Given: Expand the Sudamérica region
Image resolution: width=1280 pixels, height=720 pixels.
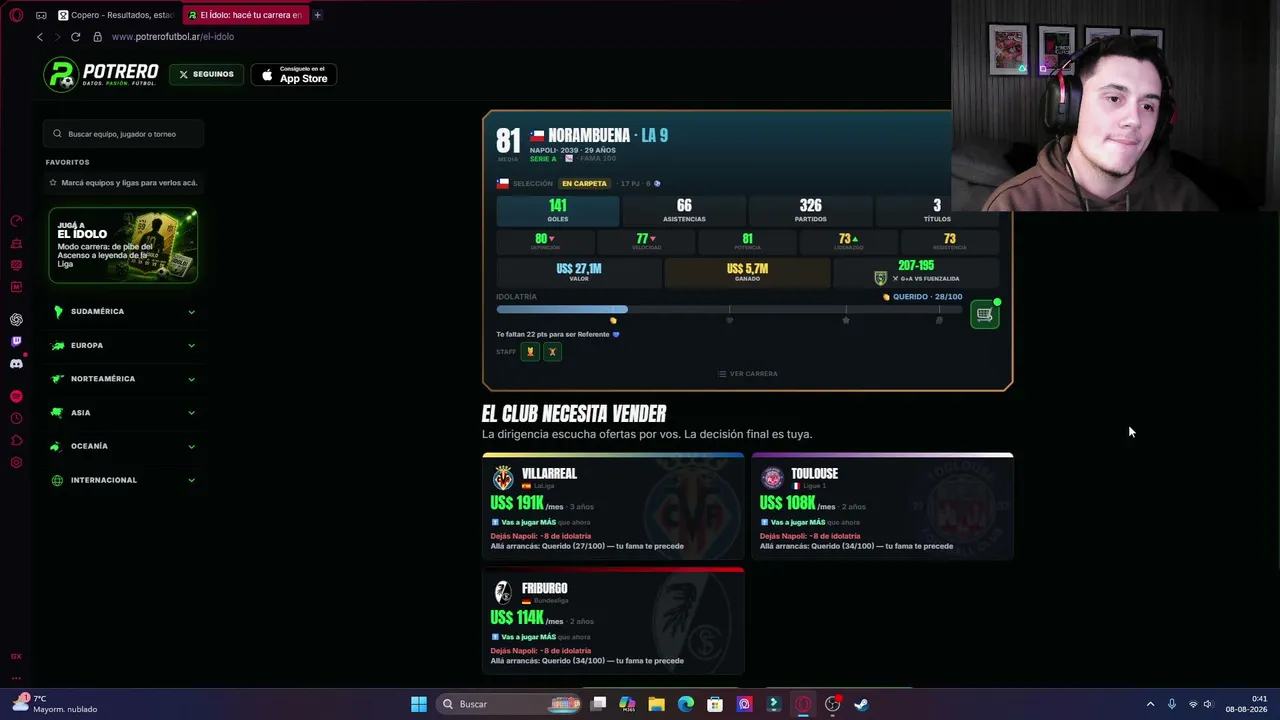Looking at the screenshot, I should [x=123, y=312].
